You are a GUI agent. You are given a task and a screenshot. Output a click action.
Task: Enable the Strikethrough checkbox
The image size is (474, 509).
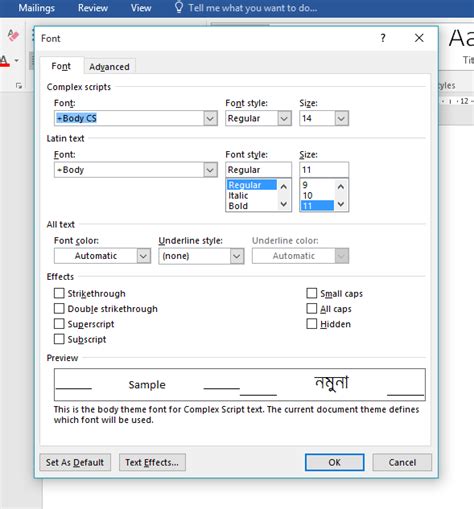[59, 293]
